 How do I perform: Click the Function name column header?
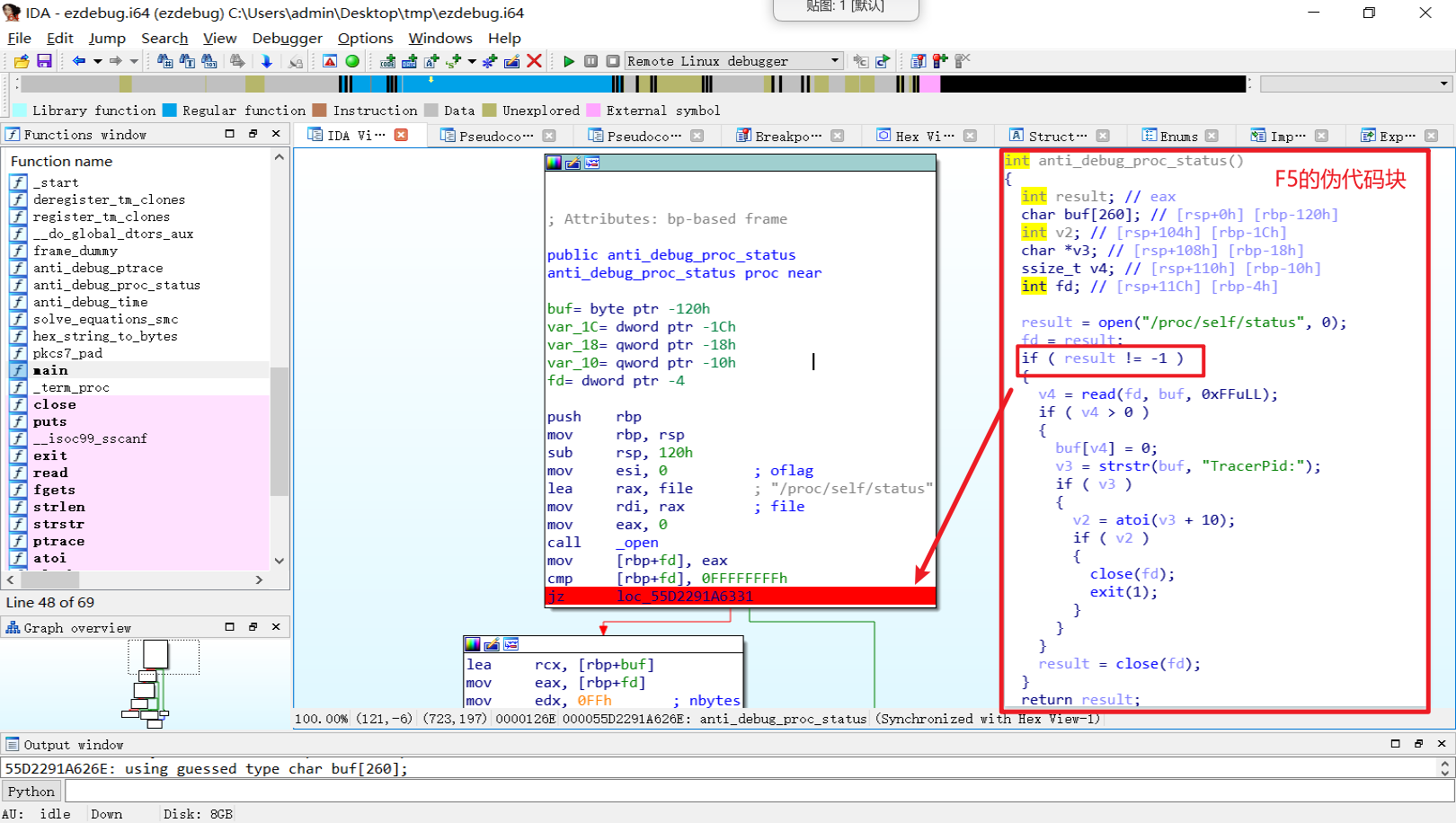coord(61,162)
